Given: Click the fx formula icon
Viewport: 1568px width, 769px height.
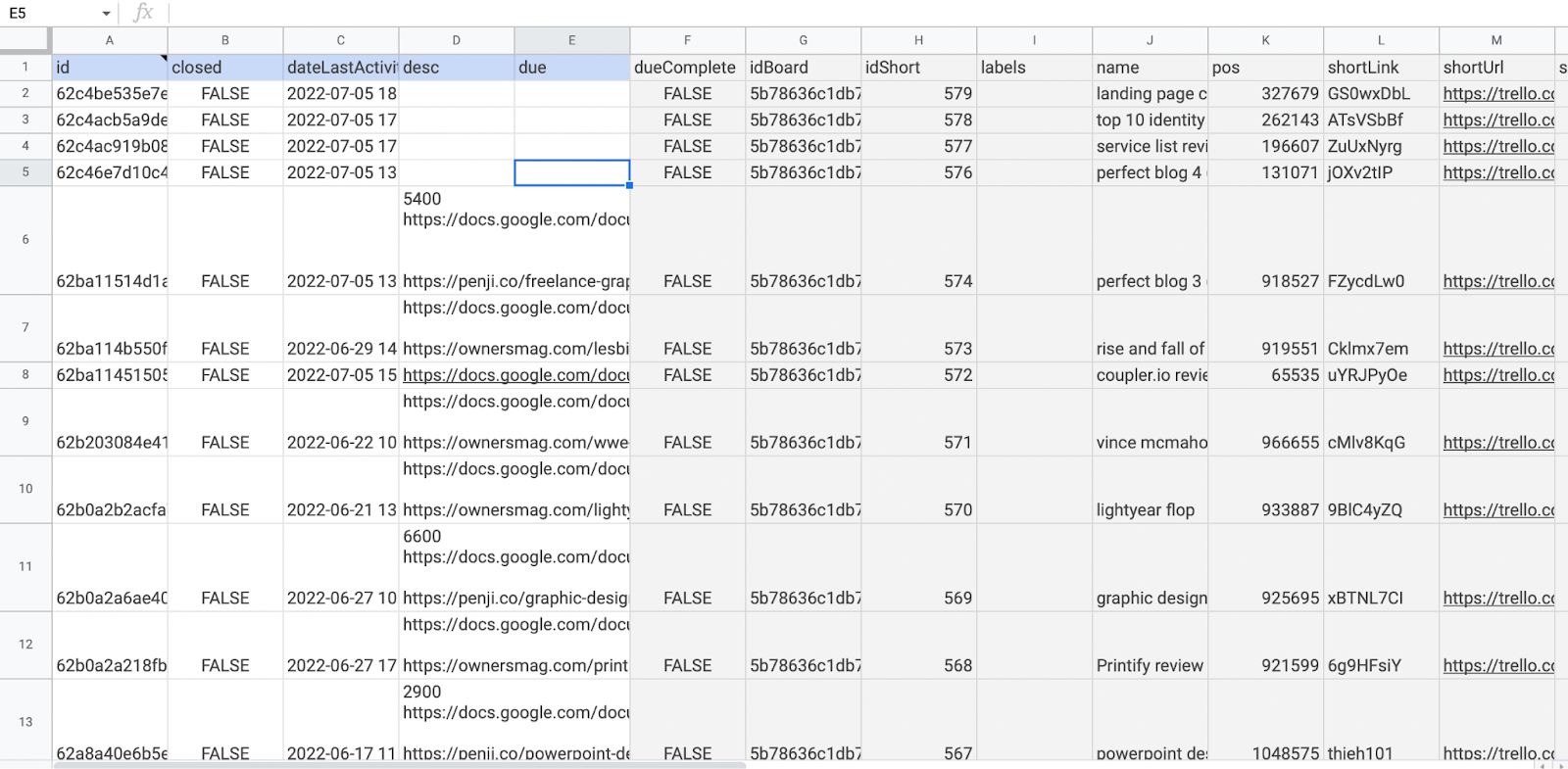Looking at the screenshot, I should (x=143, y=13).
